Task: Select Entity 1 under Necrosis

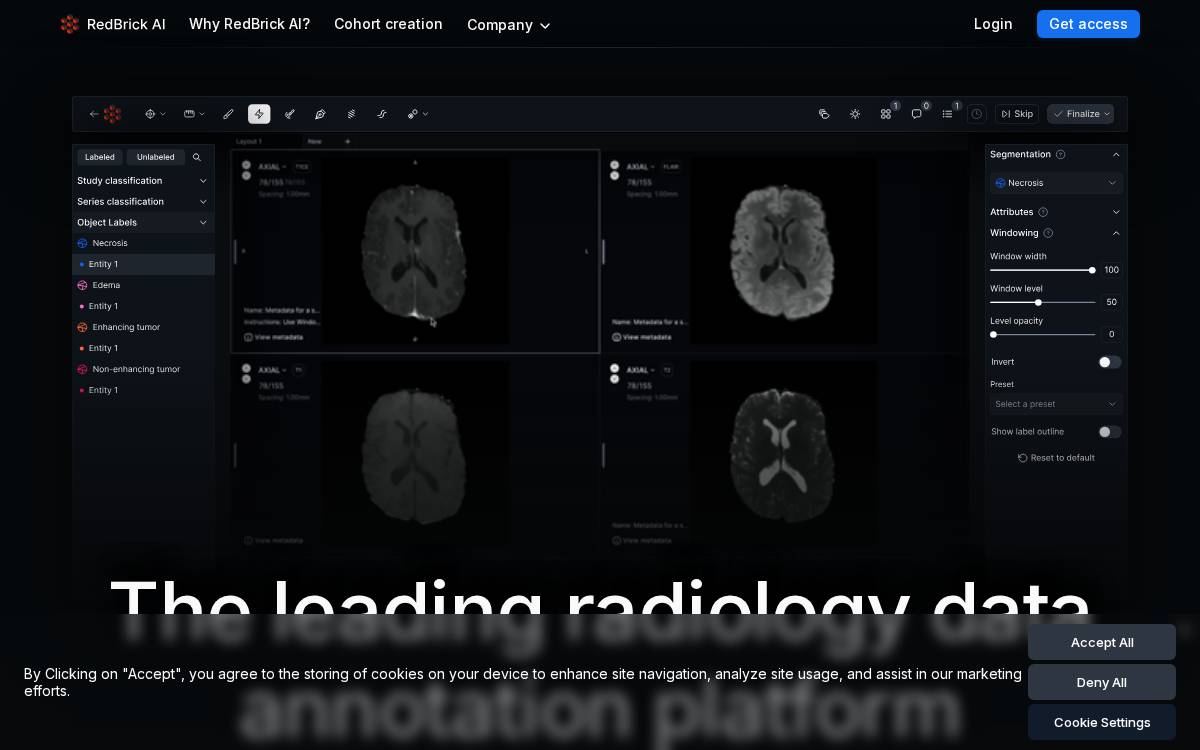Action: (143, 264)
